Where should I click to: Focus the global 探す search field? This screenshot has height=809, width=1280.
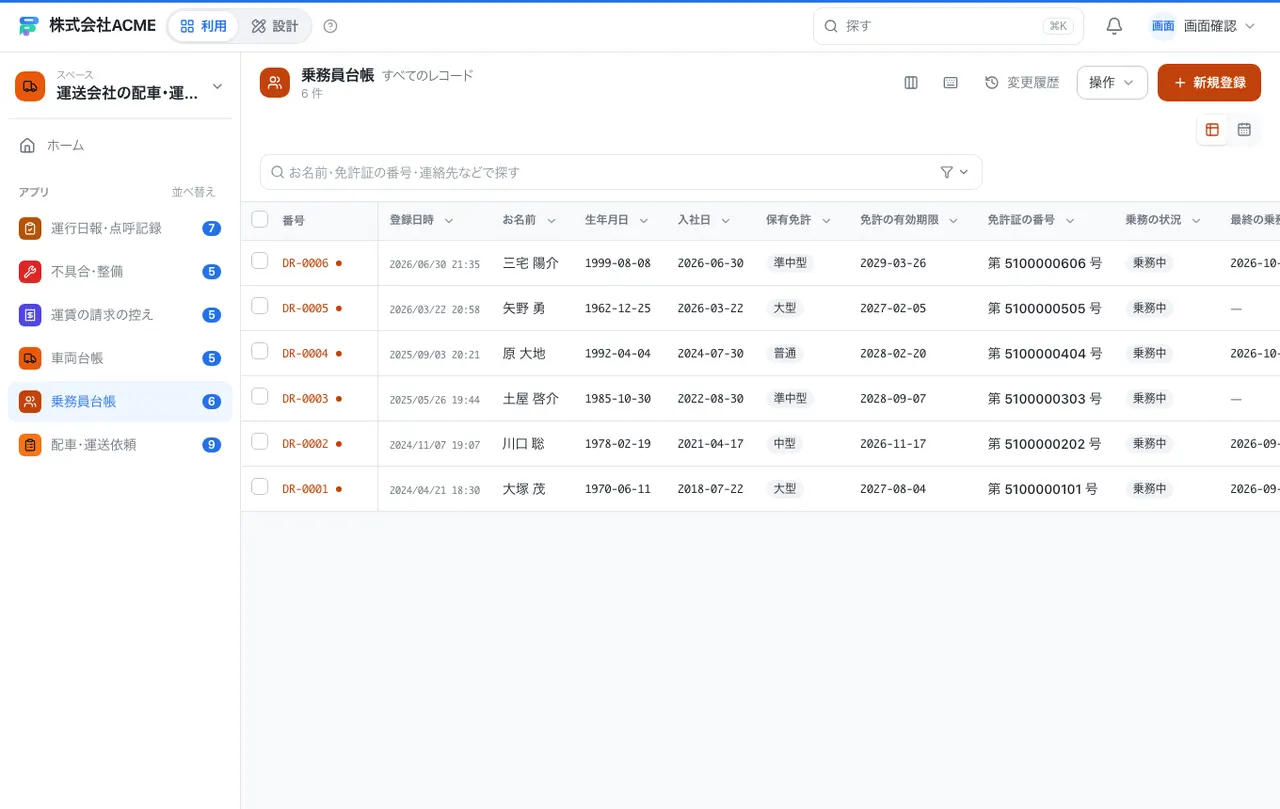point(948,26)
